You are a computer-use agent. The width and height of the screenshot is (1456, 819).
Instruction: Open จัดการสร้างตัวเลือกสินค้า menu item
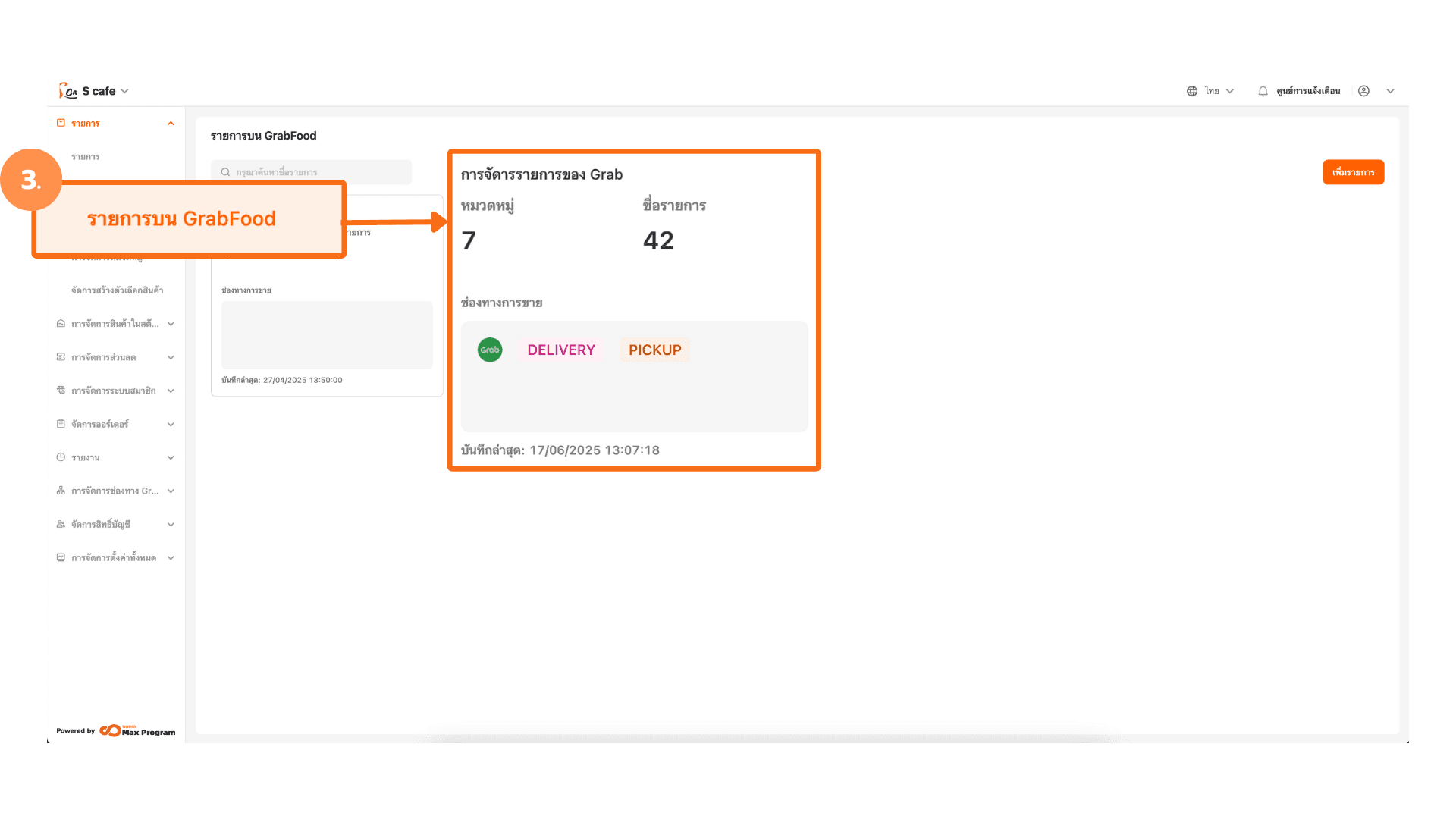coord(117,290)
